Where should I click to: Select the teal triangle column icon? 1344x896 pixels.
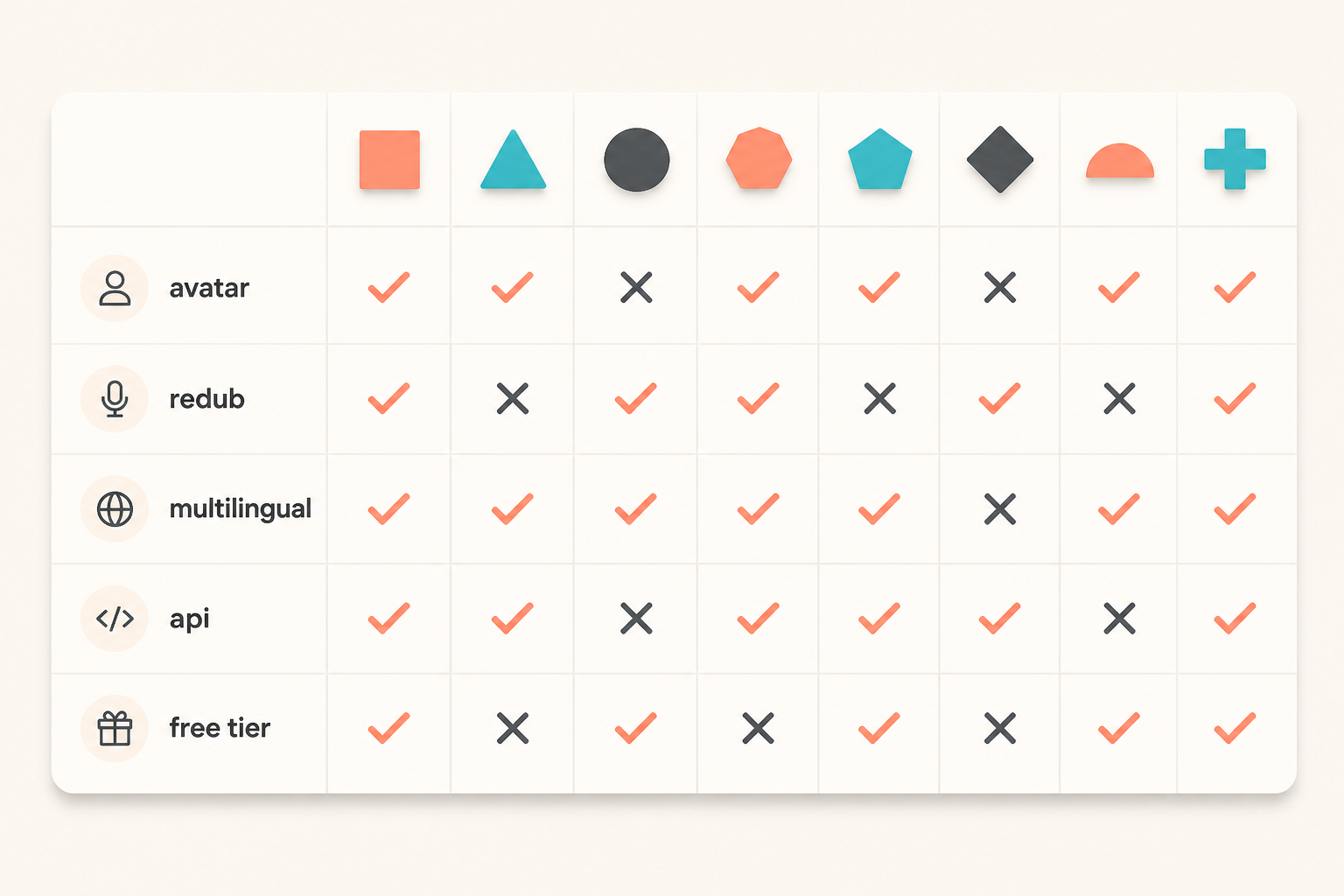(x=513, y=159)
